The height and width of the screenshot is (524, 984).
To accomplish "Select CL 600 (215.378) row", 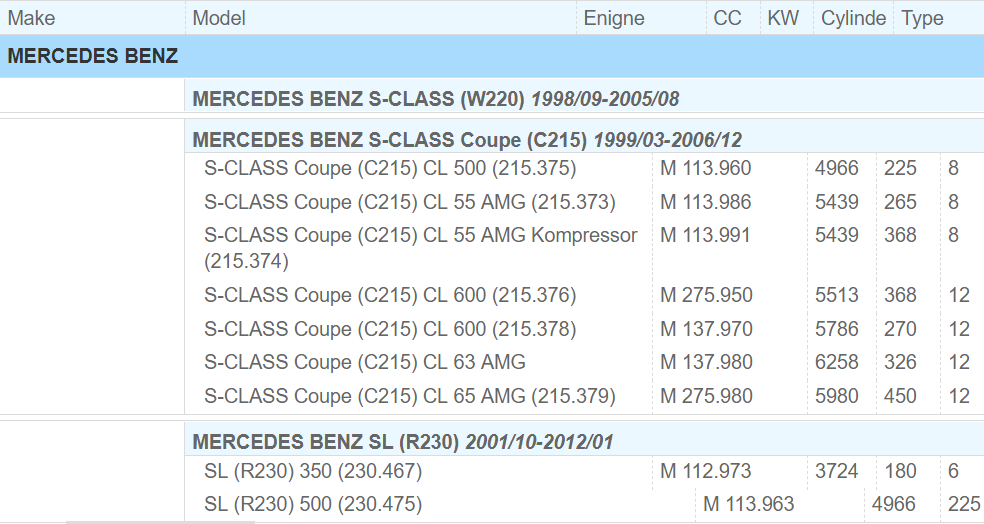I will coord(390,329).
